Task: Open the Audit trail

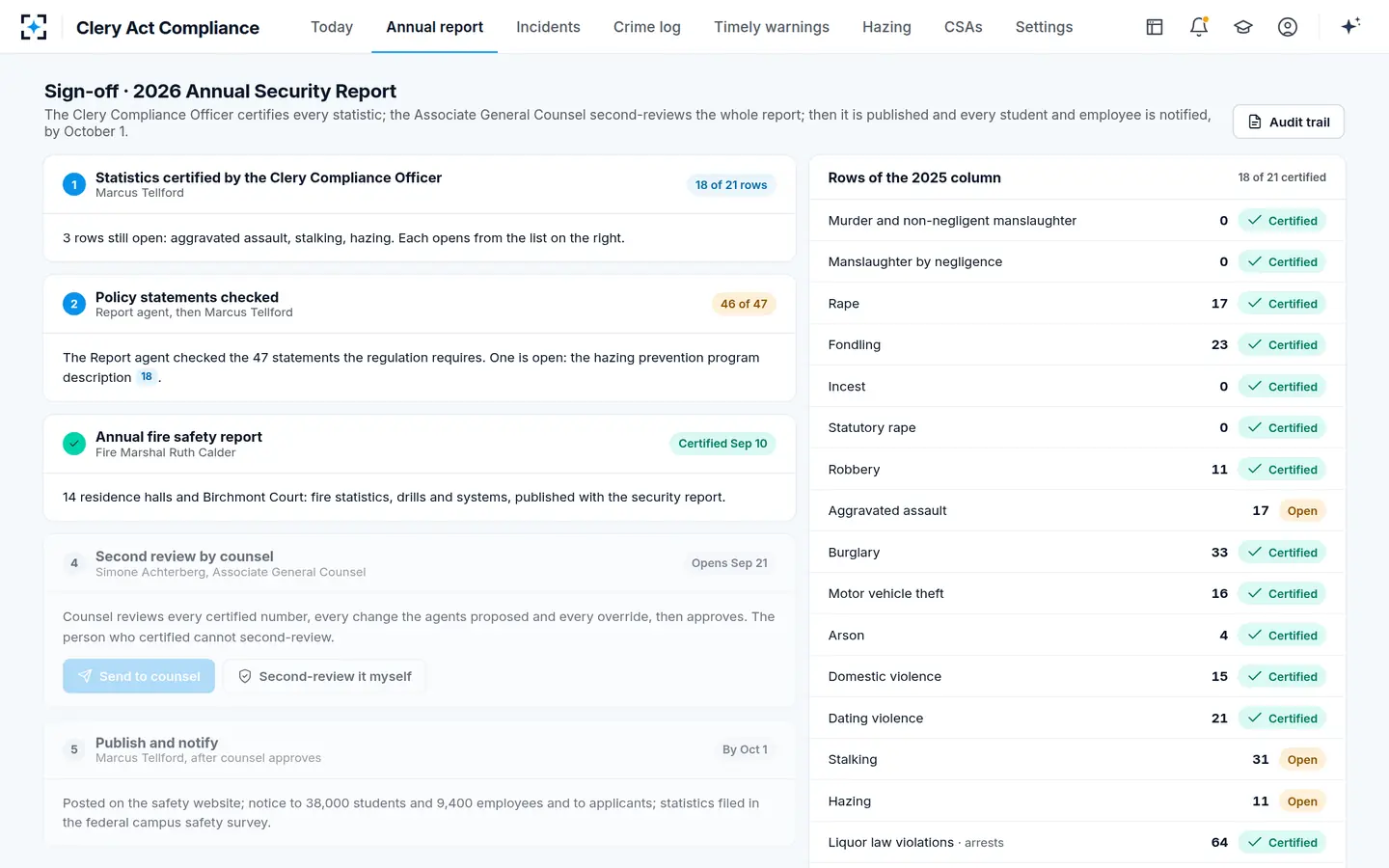Action: (x=1289, y=122)
